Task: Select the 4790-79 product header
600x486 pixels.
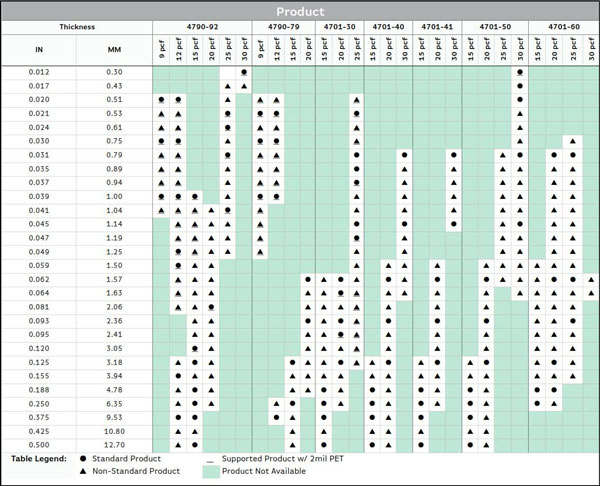Action: tap(284, 27)
